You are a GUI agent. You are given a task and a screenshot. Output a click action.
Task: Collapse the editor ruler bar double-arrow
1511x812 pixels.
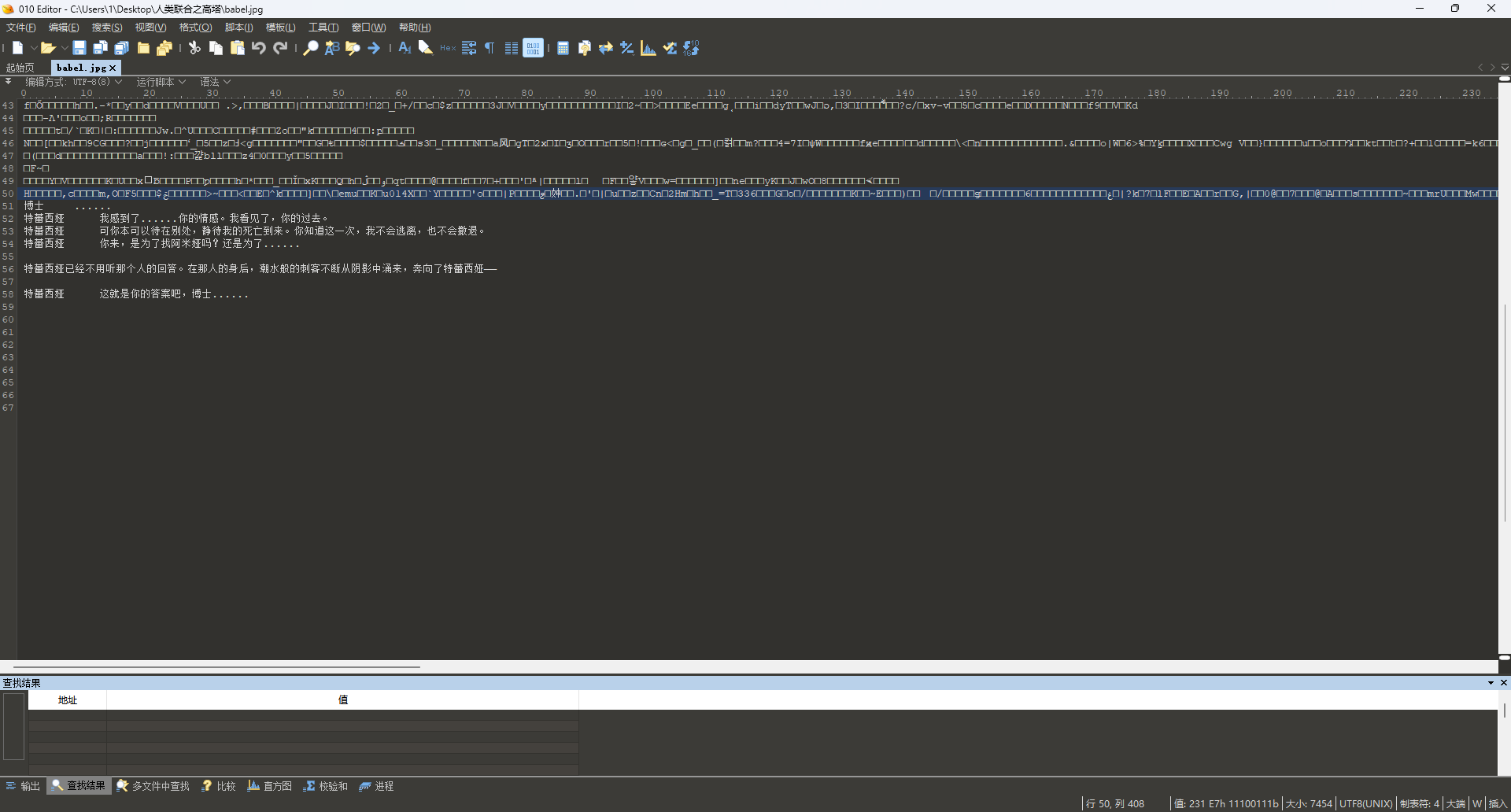click(x=8, y=81)
